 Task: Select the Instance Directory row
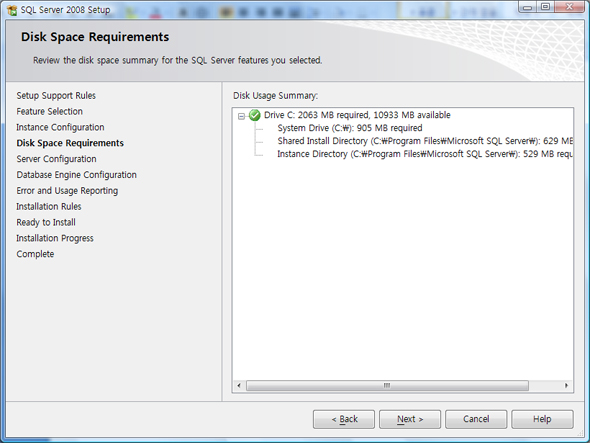click(425, 154)
